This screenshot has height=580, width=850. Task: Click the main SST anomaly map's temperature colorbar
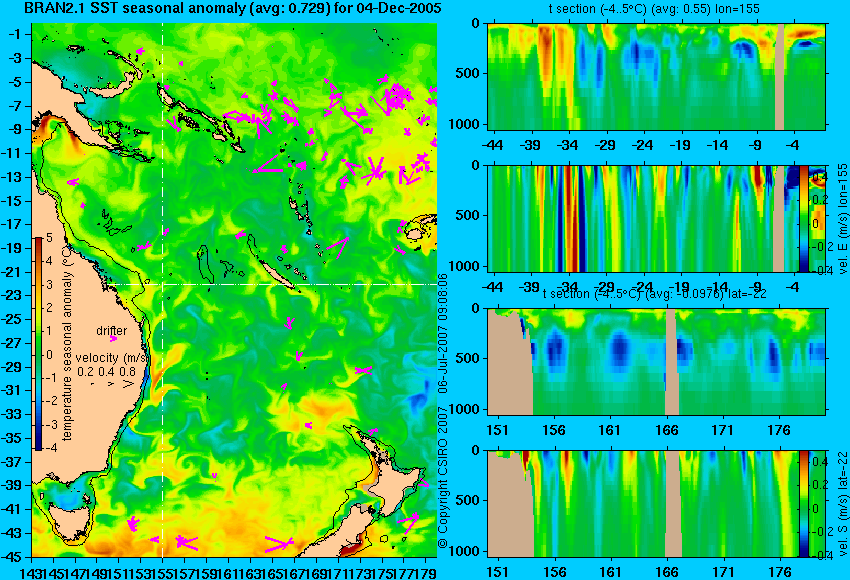(x=38, y=344)
